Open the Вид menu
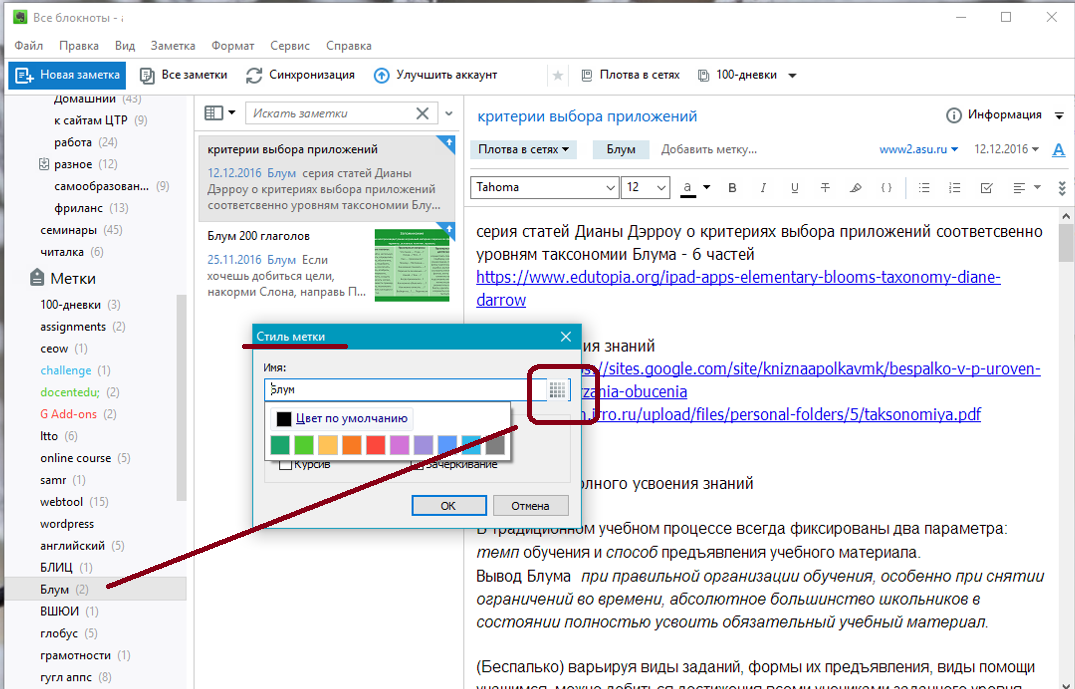1075x689 pixels. (x=125, y=46)
